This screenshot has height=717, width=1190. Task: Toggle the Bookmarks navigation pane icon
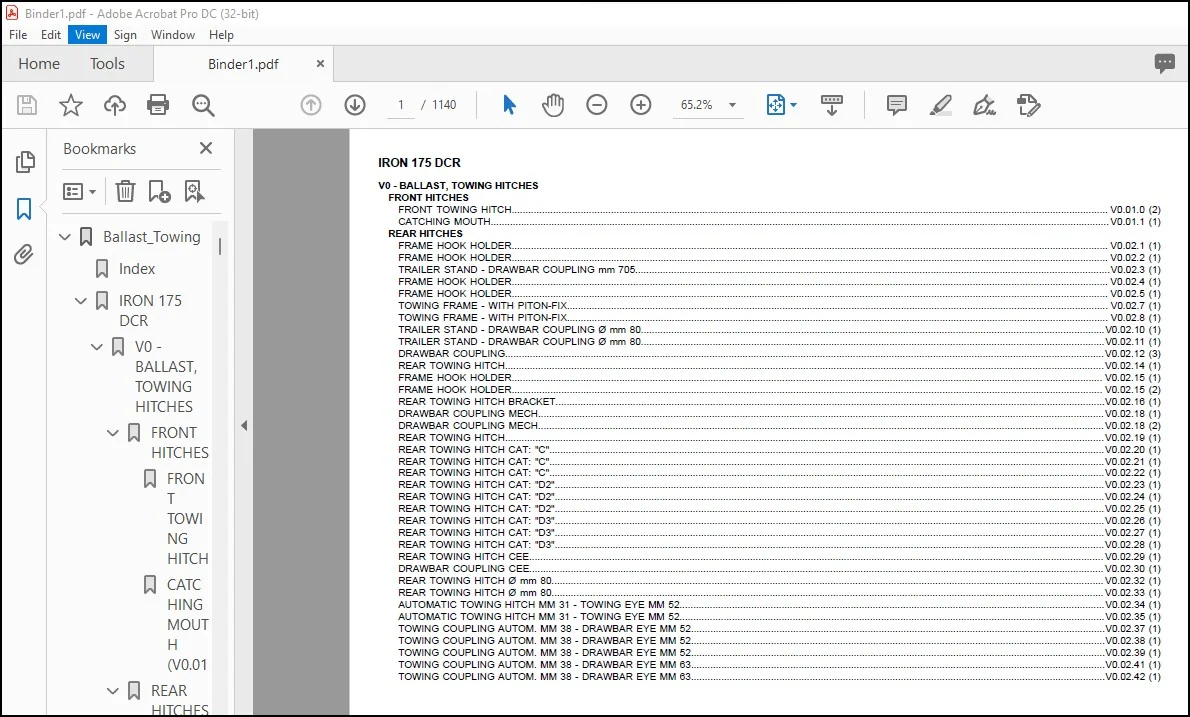click(x=24, y=209)
